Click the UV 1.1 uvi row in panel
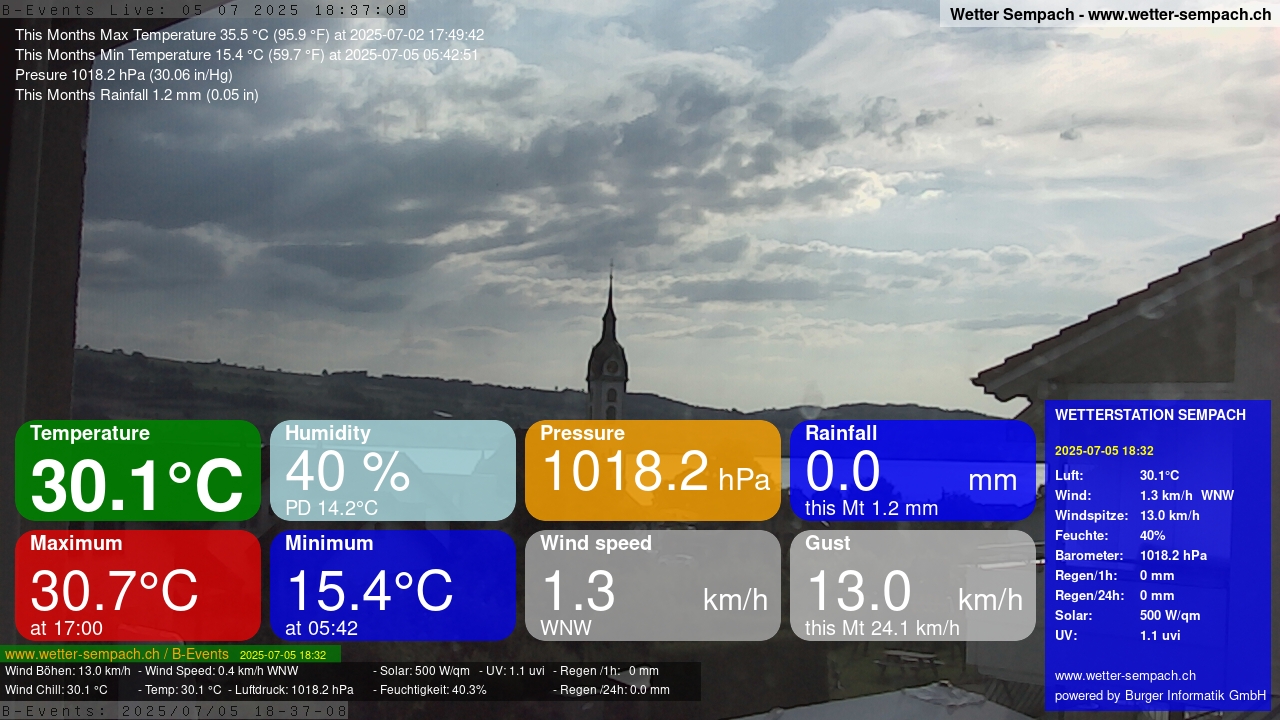Screen dimensions: 1280x720 1118,635
